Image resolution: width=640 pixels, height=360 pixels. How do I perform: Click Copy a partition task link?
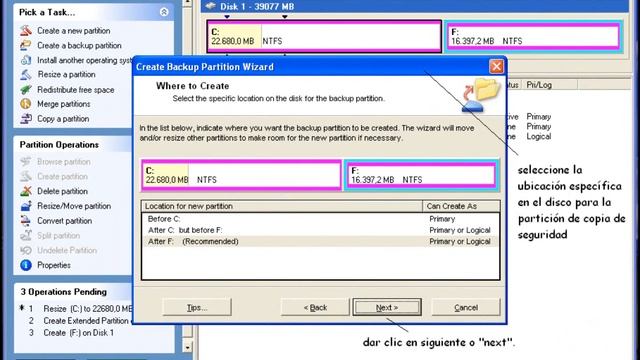63,119
